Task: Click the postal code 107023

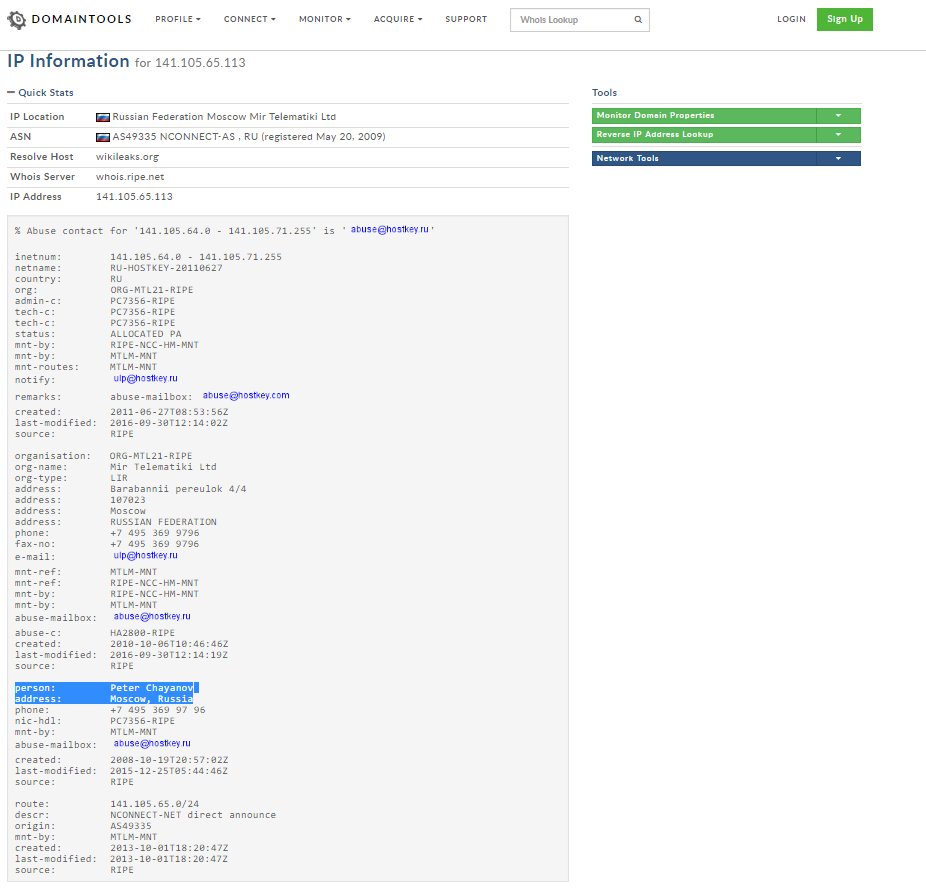Action: click(128, 500)
